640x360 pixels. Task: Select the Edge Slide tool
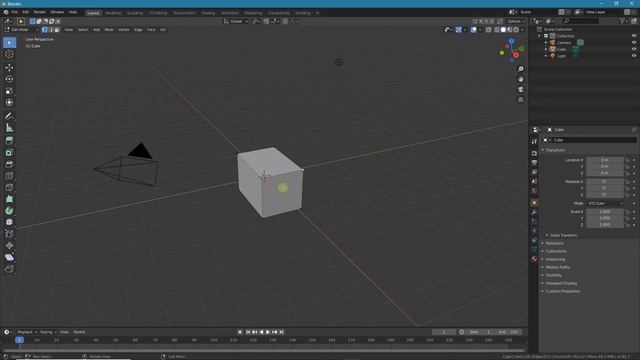coord(9,234)
